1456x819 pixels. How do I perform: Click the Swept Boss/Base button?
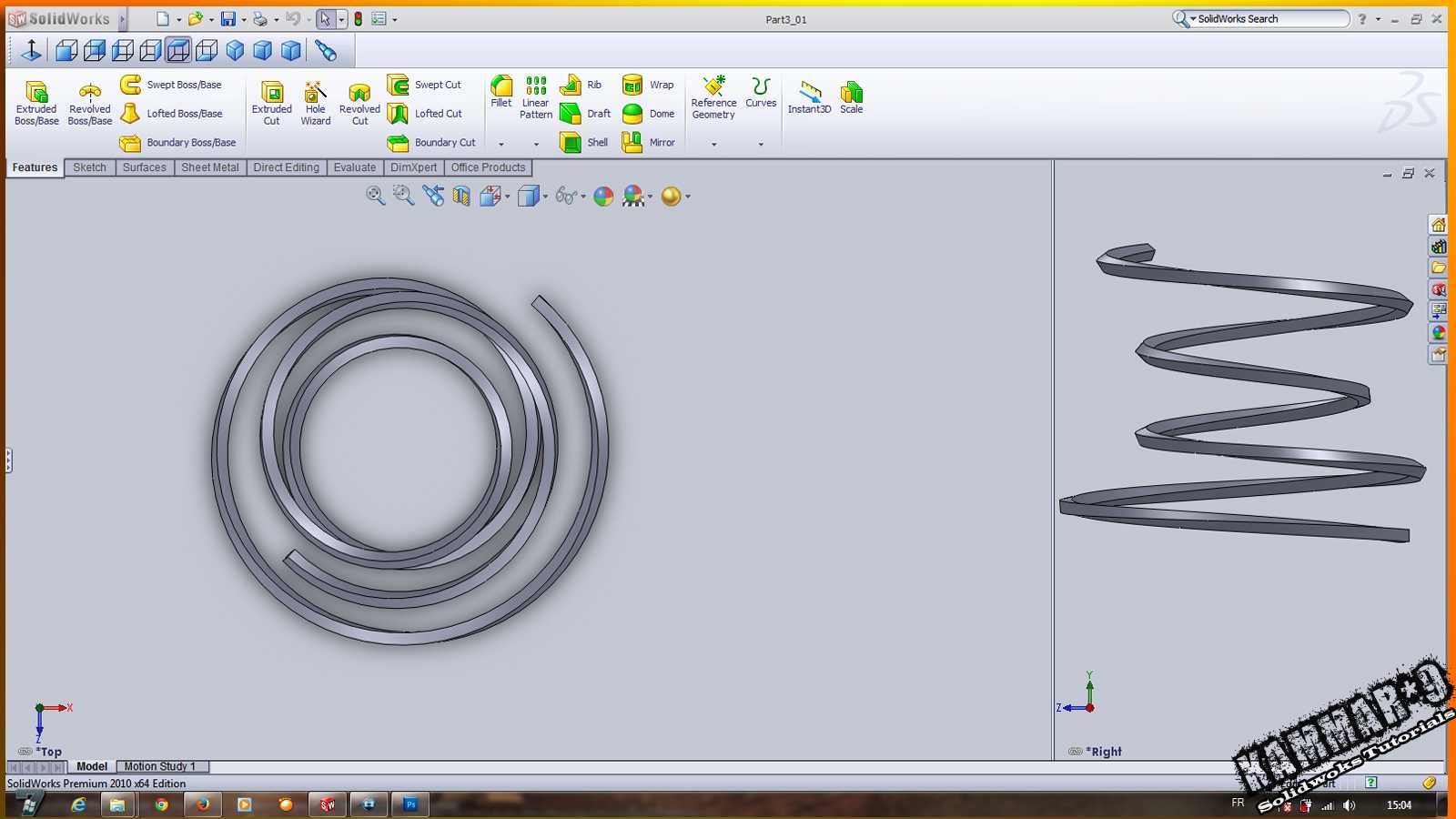pyautogui.click(x=171, y=85)
